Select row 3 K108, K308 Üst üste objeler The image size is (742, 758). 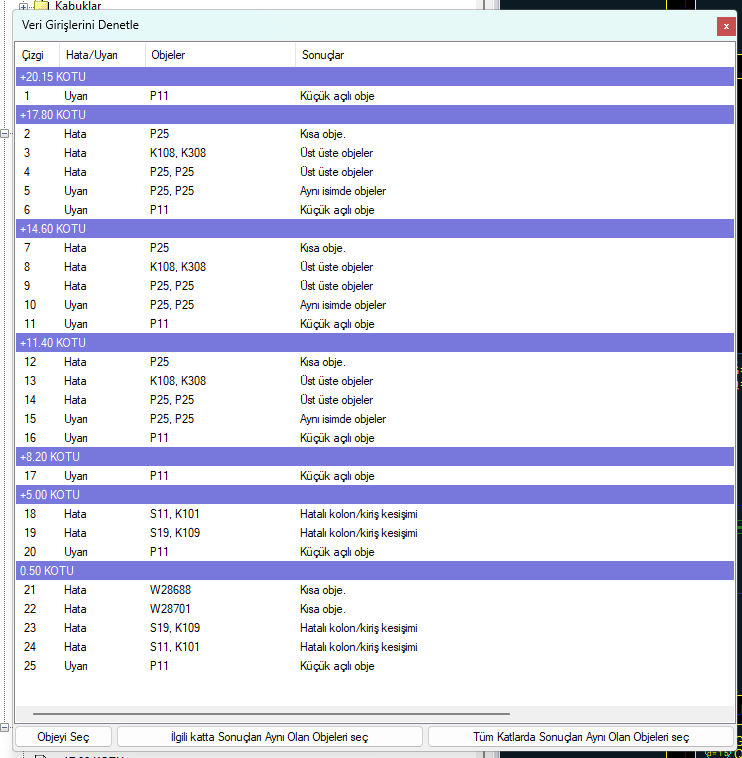(375, 153)
